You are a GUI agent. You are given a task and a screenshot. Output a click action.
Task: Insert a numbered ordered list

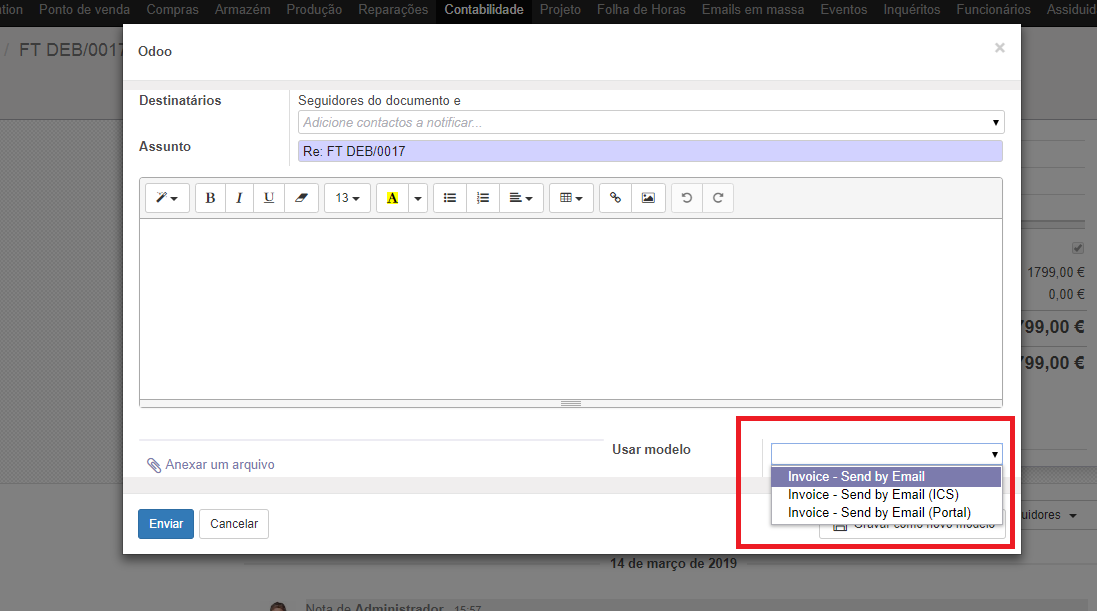(x=482, y=198)
